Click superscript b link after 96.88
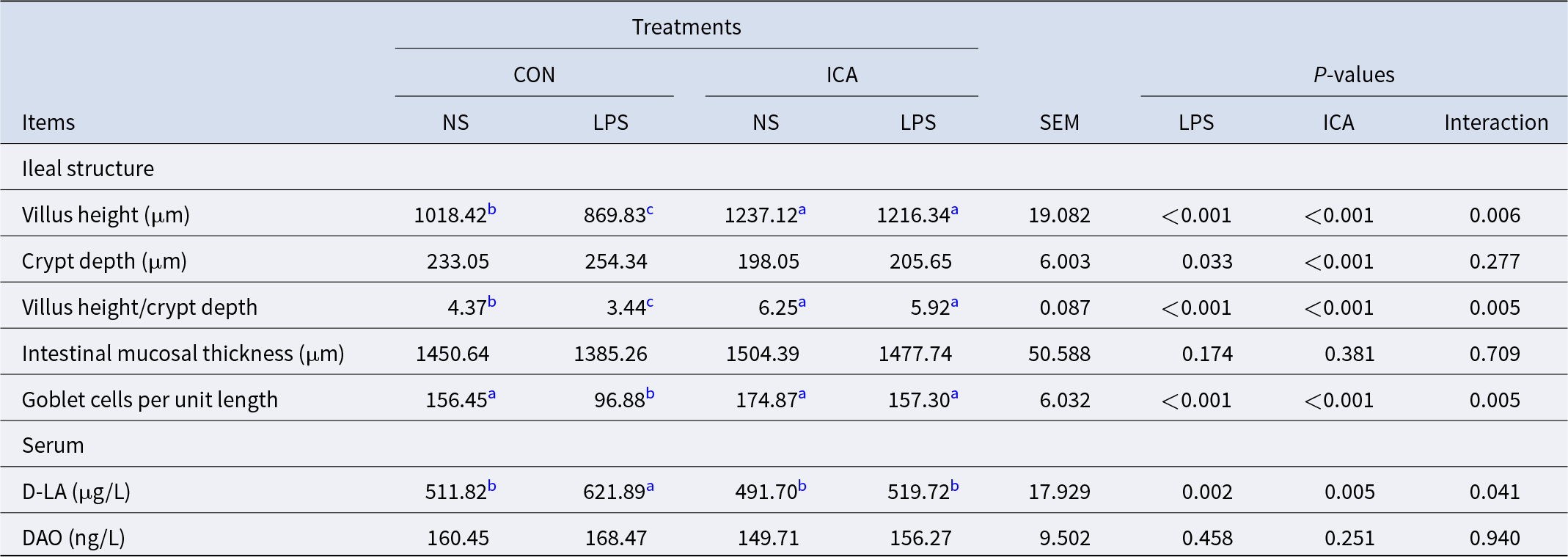The height and width of the screenshot is (557, 1568). click(x=650, y=395)
